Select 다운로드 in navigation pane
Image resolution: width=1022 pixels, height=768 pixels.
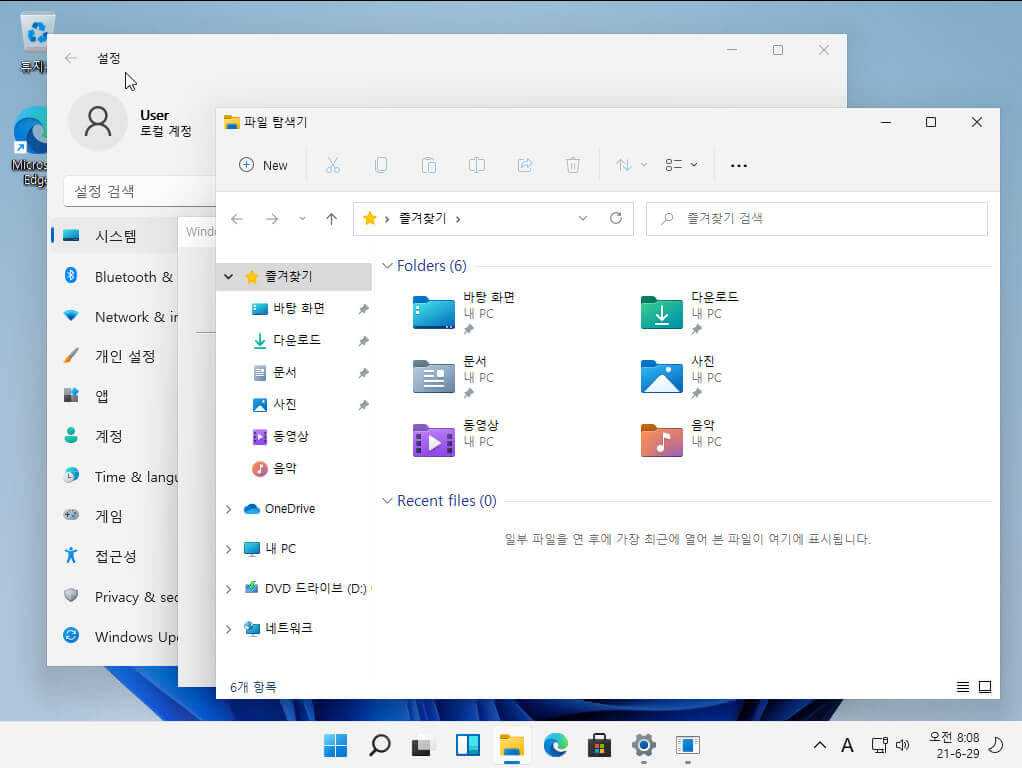pyautogui.click(x=297, y=340)
